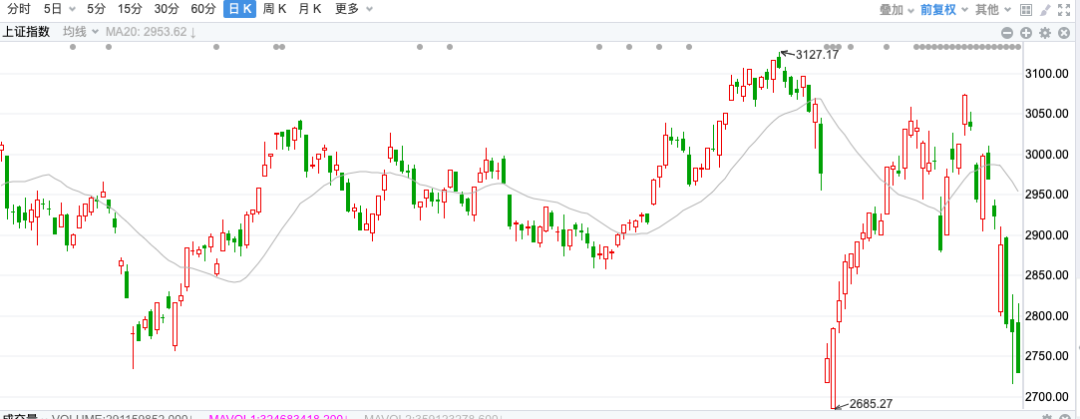1080x419 pixels.
Task: Open the 均线 indicator dropdown
Action: [81, 32]
